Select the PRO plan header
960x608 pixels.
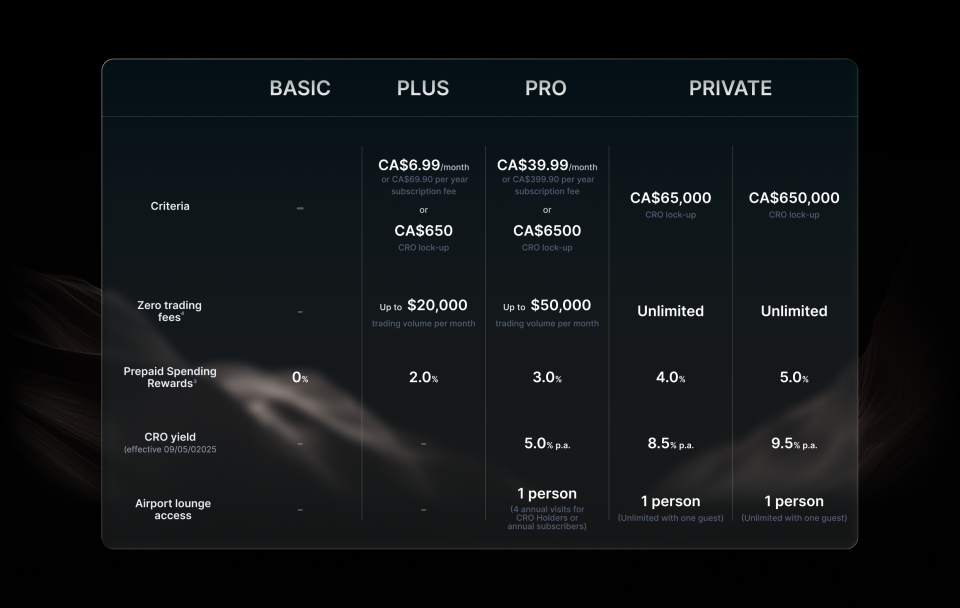pyautogui.click(x=546, y=88)
